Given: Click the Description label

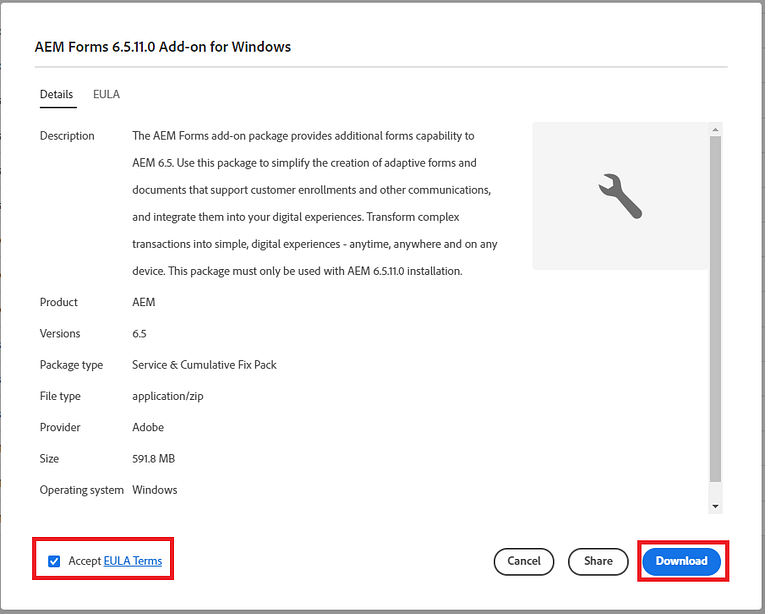Looking at the screenshot, I should pyautogui.click(x=67, y=136).
